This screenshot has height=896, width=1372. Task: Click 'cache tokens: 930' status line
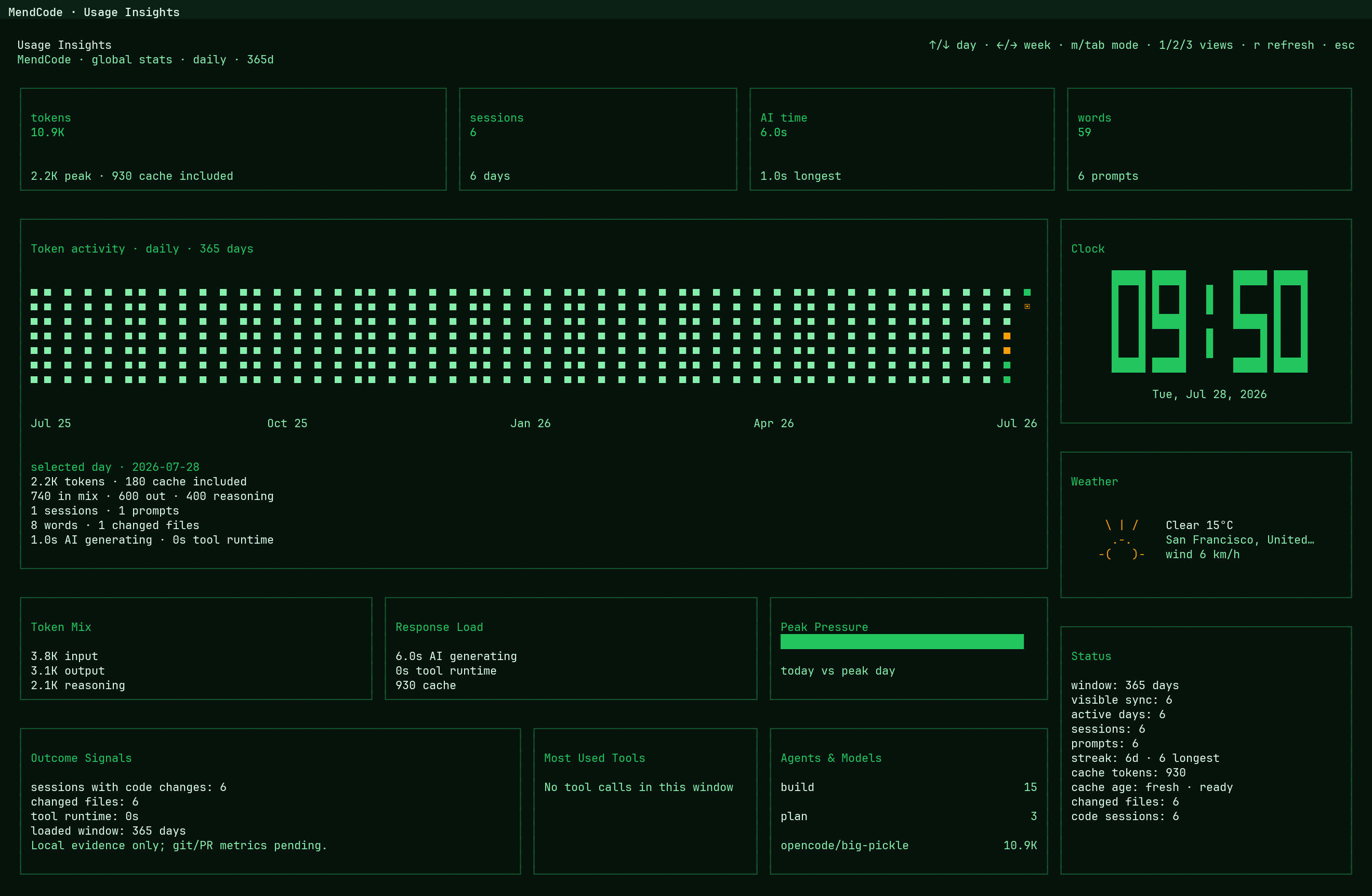click(1128, 773)
